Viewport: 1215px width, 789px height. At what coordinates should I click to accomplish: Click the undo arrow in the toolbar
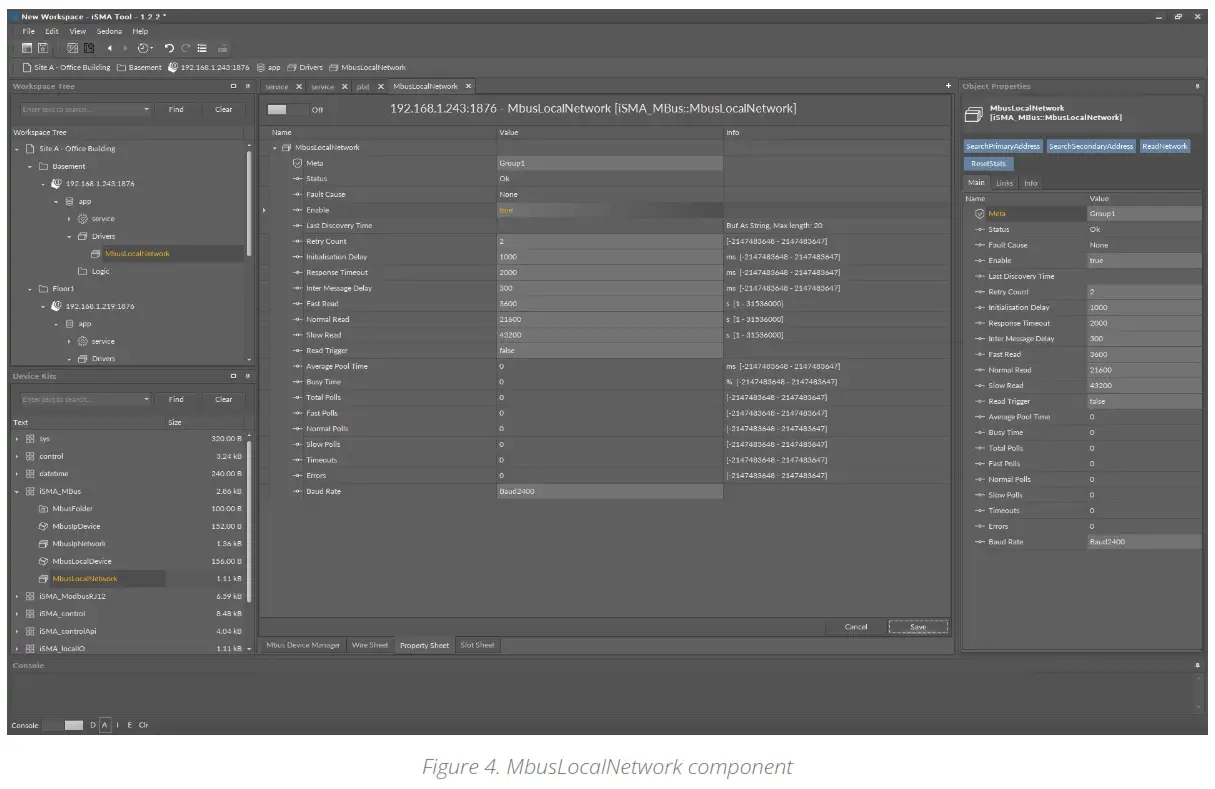point(169,48)
